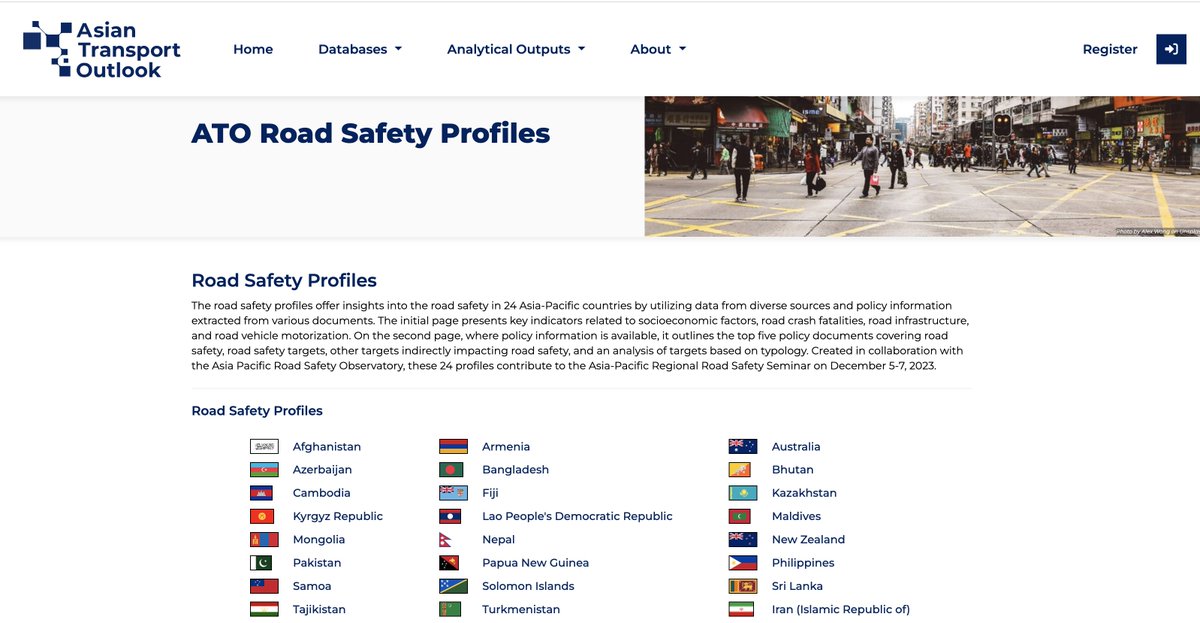Click the Kazakhstan flag icon
Image resolution: width=1200 pixels, height=623 pixels.
[x=743, y=493]
